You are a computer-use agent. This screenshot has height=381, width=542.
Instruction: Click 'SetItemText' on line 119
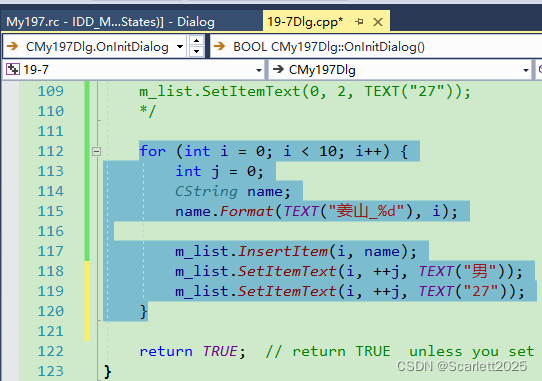(287, 291)
